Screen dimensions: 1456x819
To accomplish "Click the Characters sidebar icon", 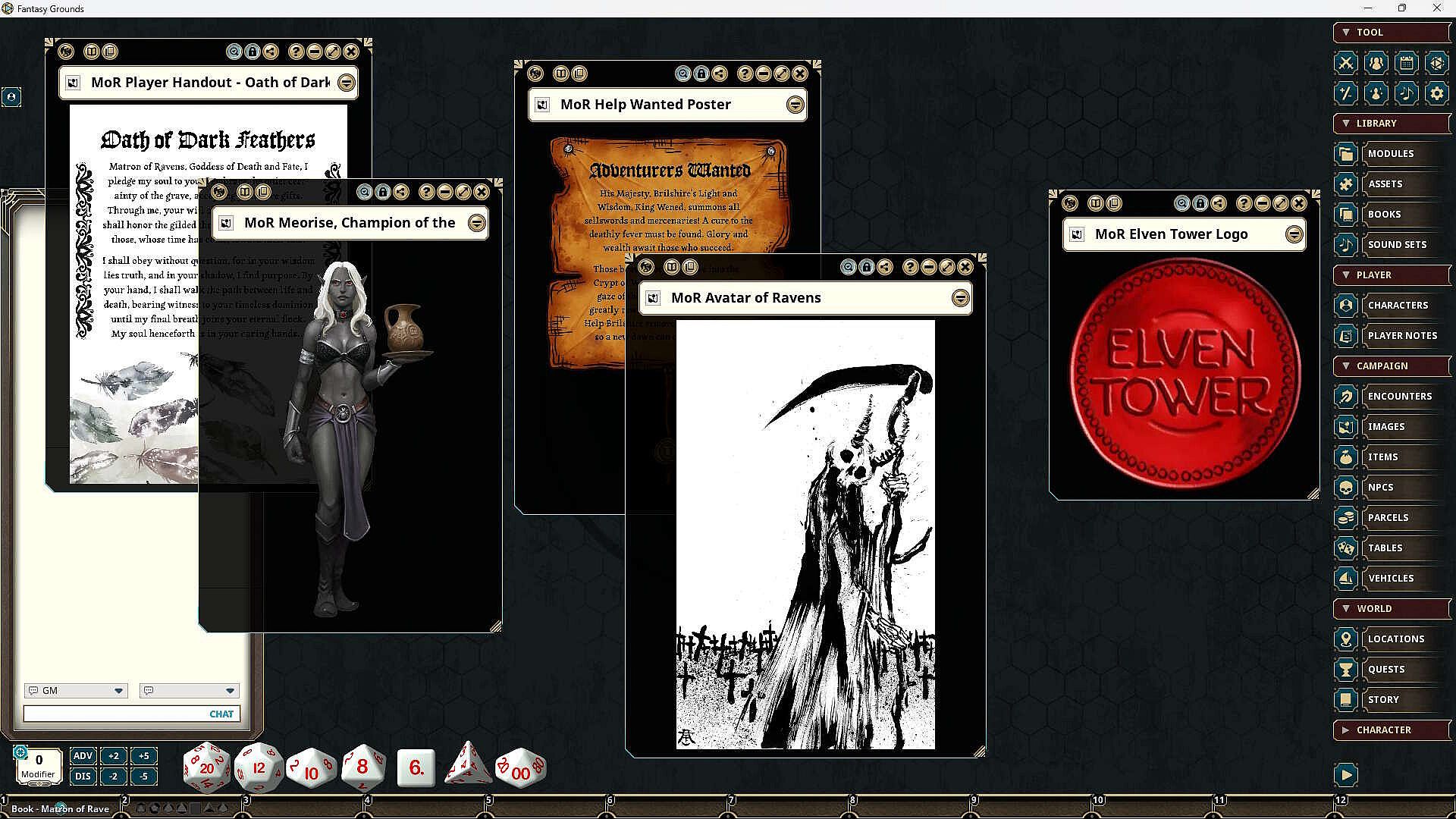I will coord(1346,306).
